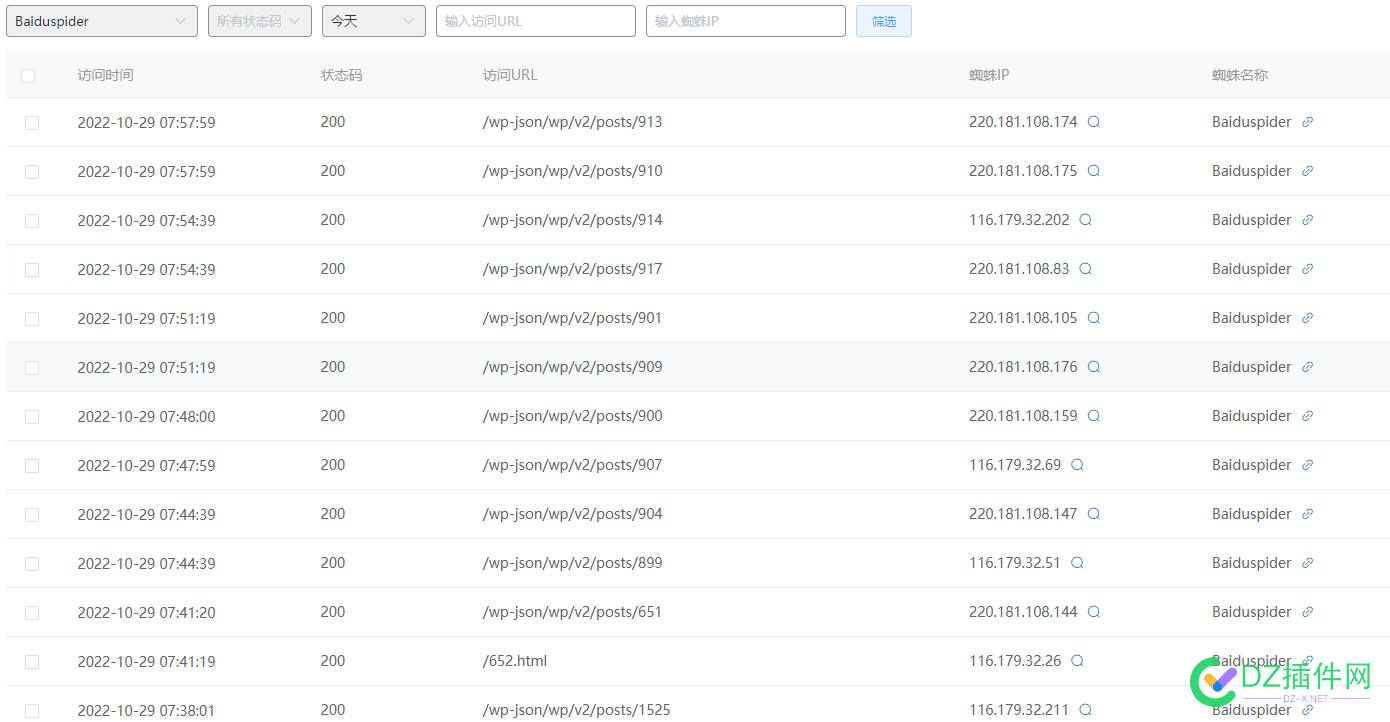This screenshot has height=722, width=1390.
Task: Check the row for /wp-json/wp/v2/posts/914
Action: click(x=32, y=221)
